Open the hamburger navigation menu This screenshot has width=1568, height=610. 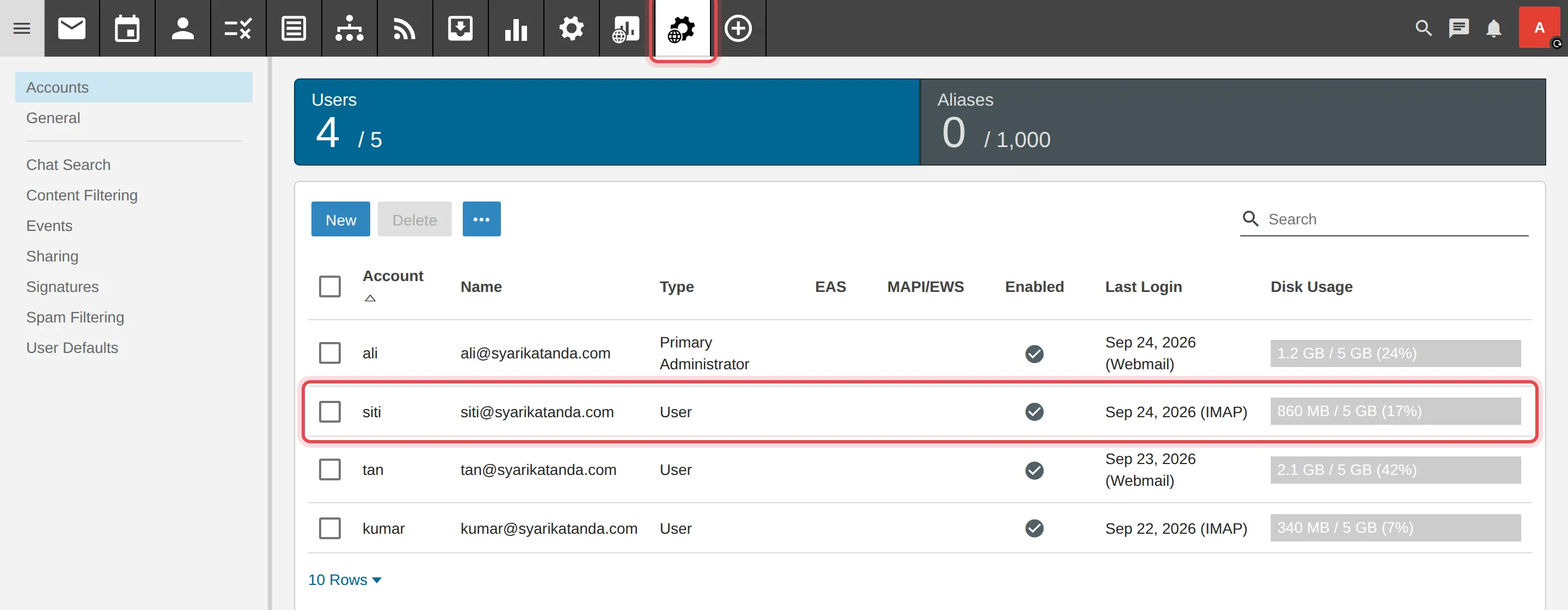click(x=22, y=28)
